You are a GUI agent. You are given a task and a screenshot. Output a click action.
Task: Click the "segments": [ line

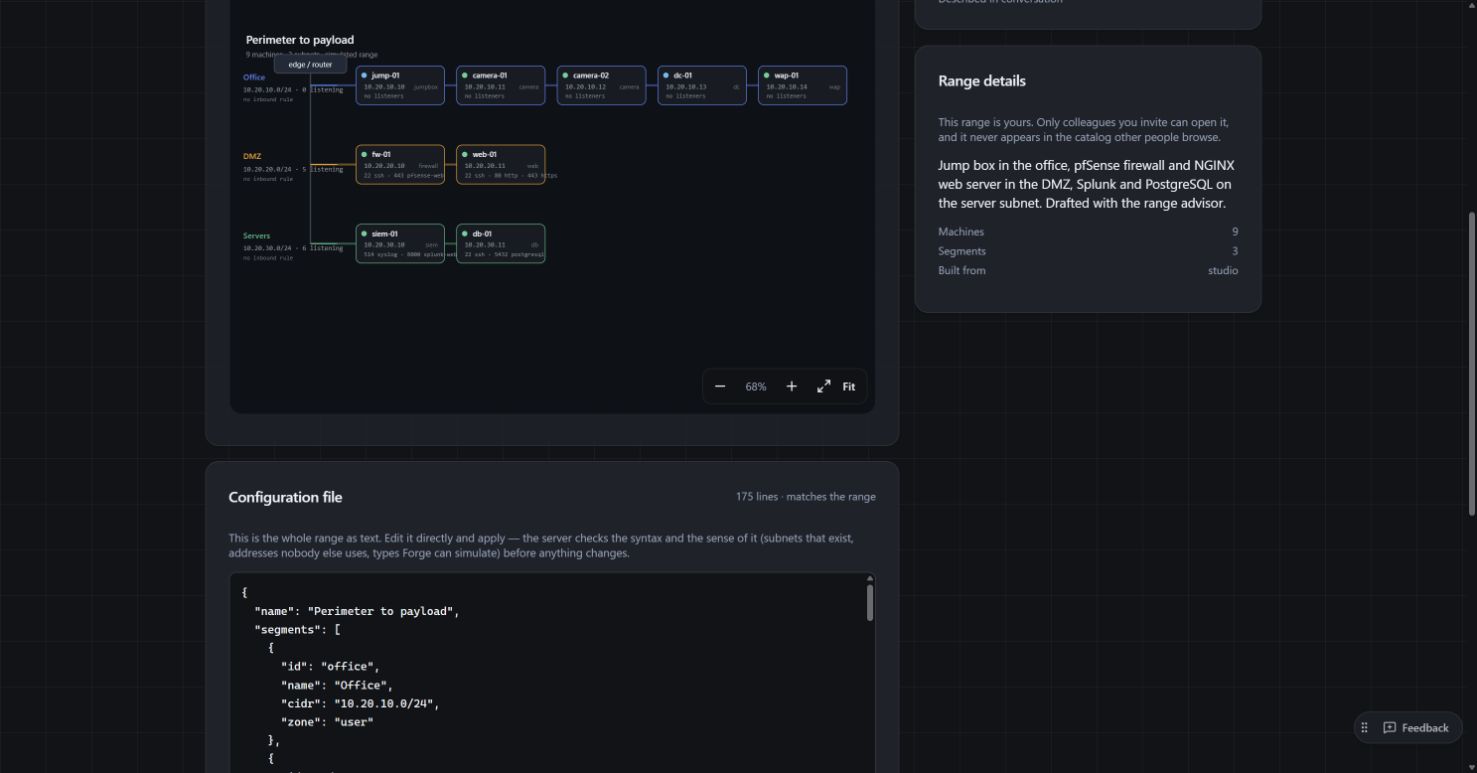pos(298,630)
